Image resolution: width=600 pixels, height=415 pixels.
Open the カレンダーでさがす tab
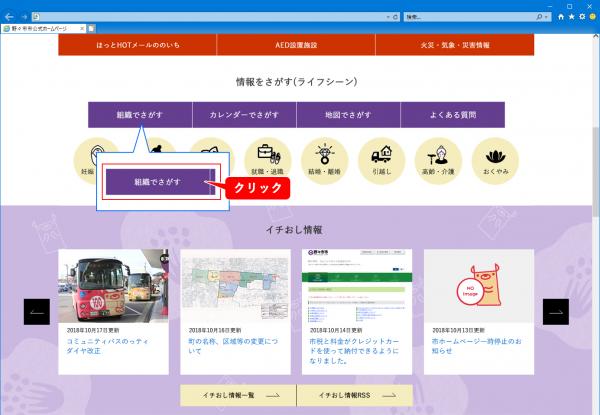tap(244, 115)
